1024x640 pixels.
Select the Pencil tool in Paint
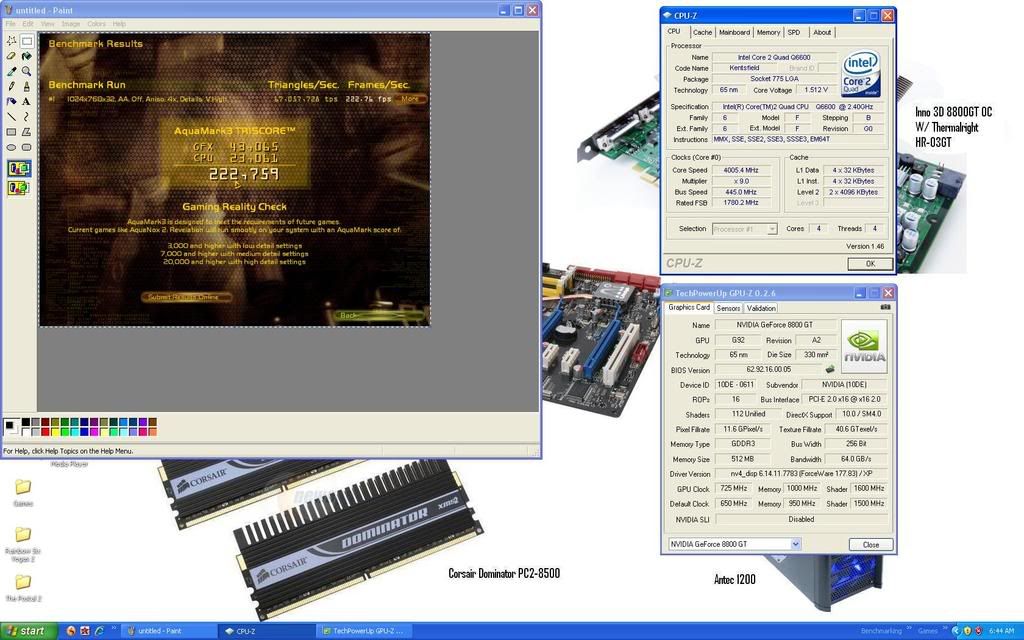click(x=11, y=86)
